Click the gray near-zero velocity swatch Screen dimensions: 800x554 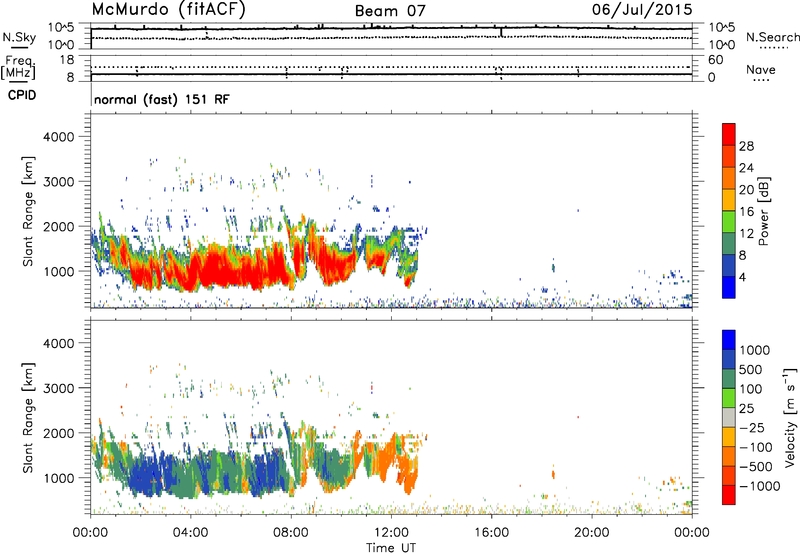729,417
